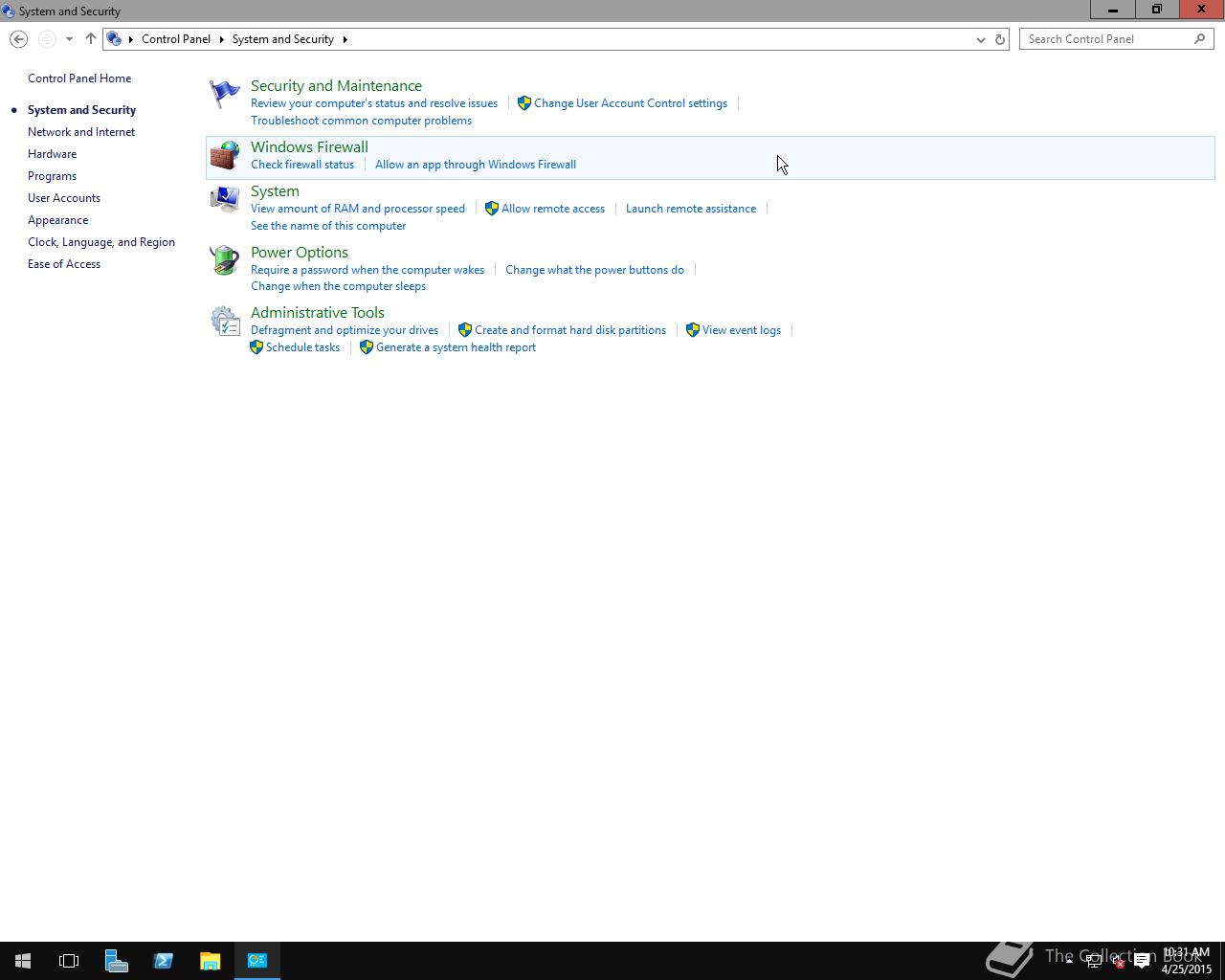Select Network and Internet in sidebar
1225x980 pixels.
81,132
